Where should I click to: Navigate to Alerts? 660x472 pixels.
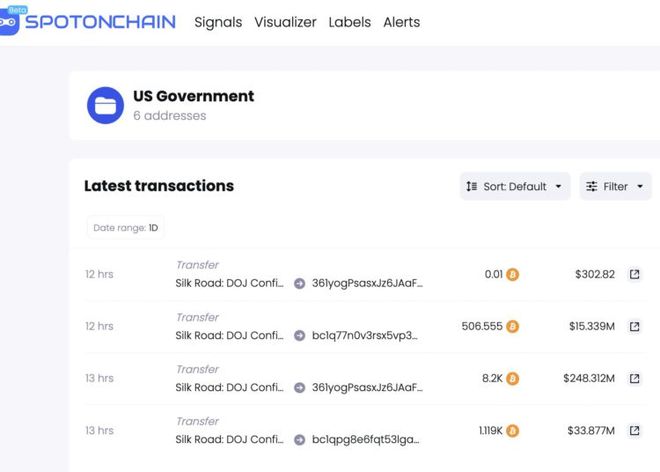click(401, 22)
